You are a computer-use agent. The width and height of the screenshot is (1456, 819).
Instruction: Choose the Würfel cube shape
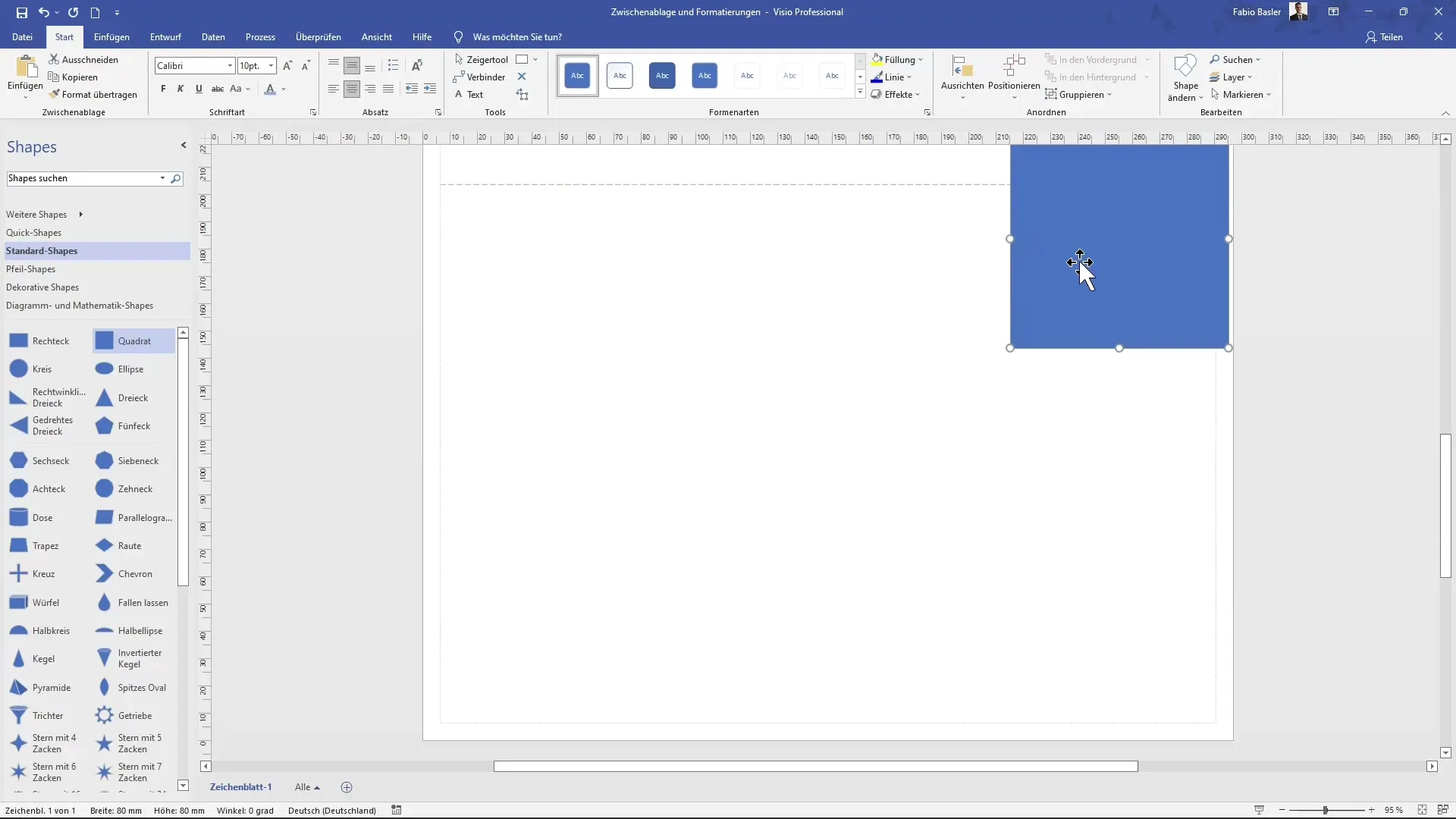click(35, 602)
